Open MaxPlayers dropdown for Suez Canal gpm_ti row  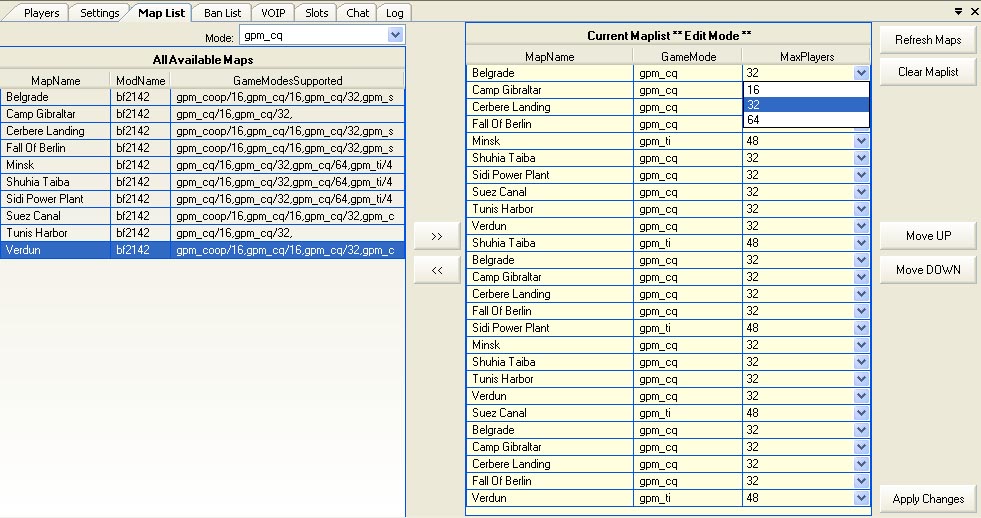862,413
